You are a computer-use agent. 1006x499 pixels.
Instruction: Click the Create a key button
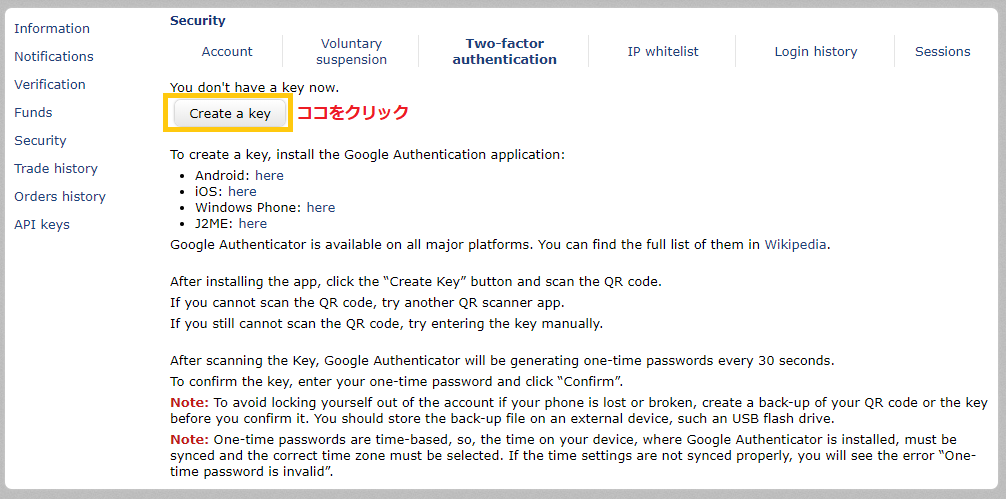coord(230,114)
